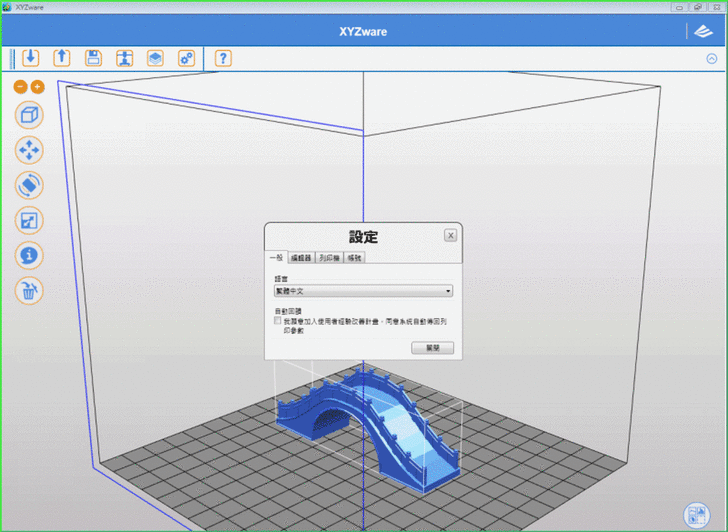Open the 語言 language dropdown
Screen dimensions: 728x532
pyautogui.click(x=363, y=291)
